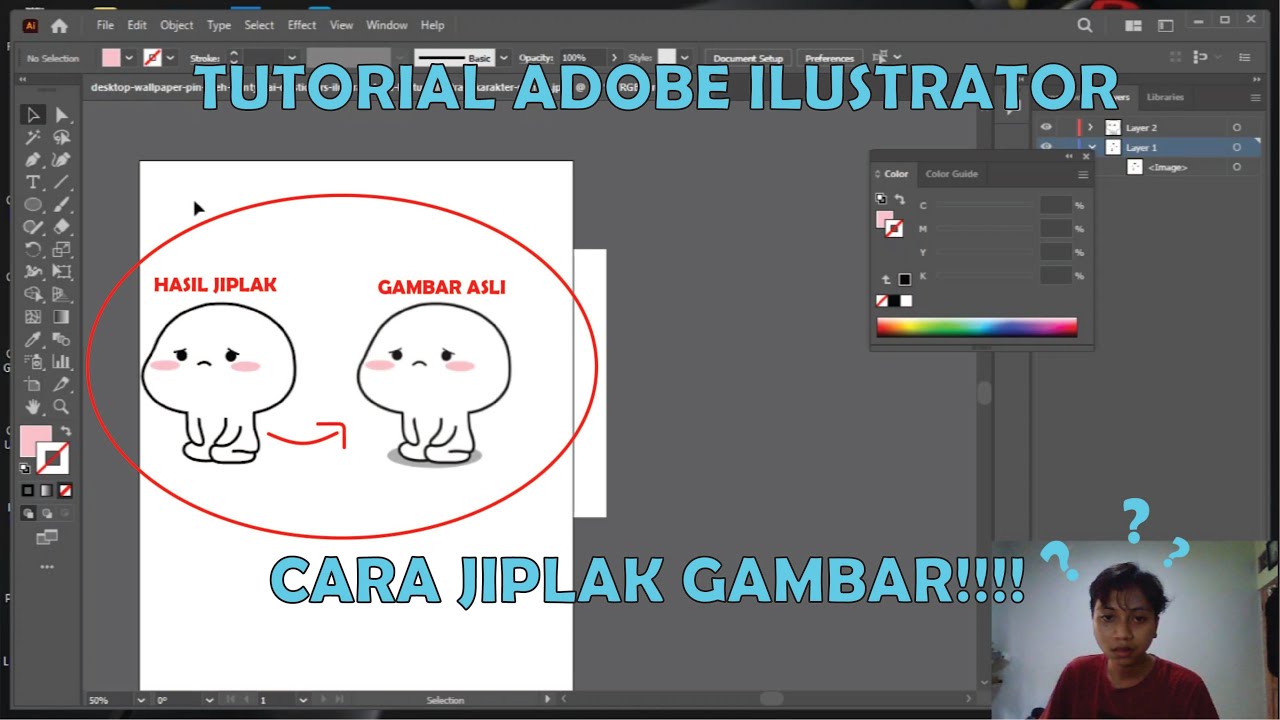Select the Zoom tool
This screenshot has width=1280, height=720.
[x=61, y=407]
